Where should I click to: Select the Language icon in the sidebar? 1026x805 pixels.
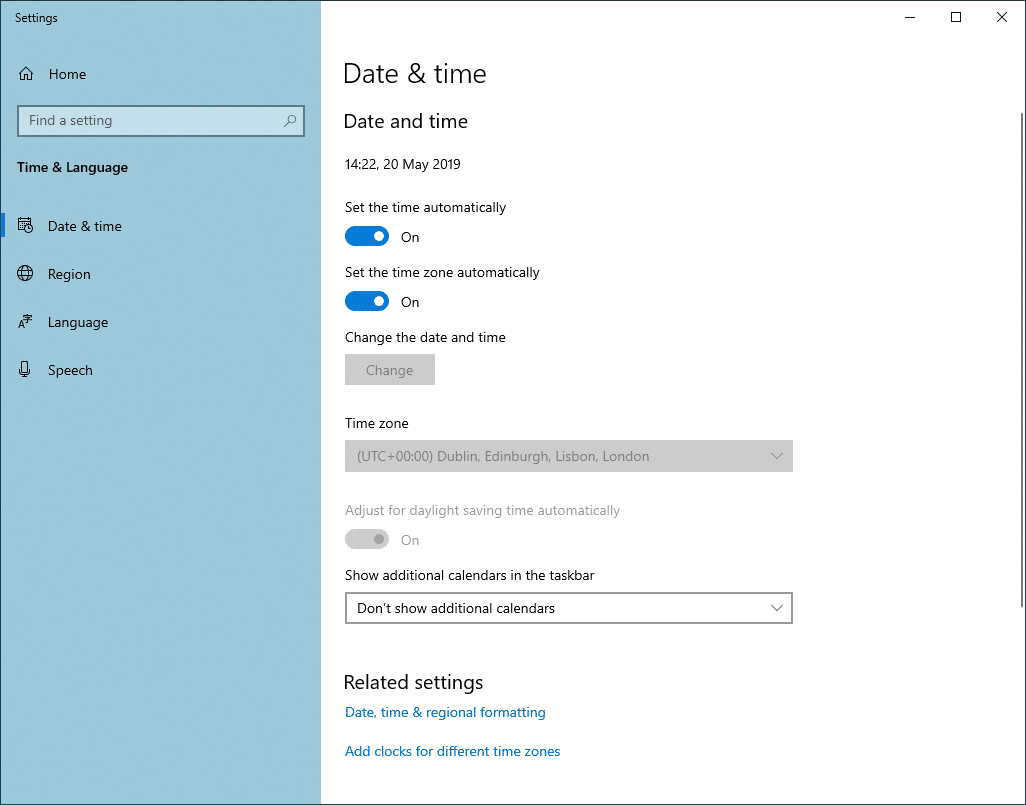(x=27, y=321)
